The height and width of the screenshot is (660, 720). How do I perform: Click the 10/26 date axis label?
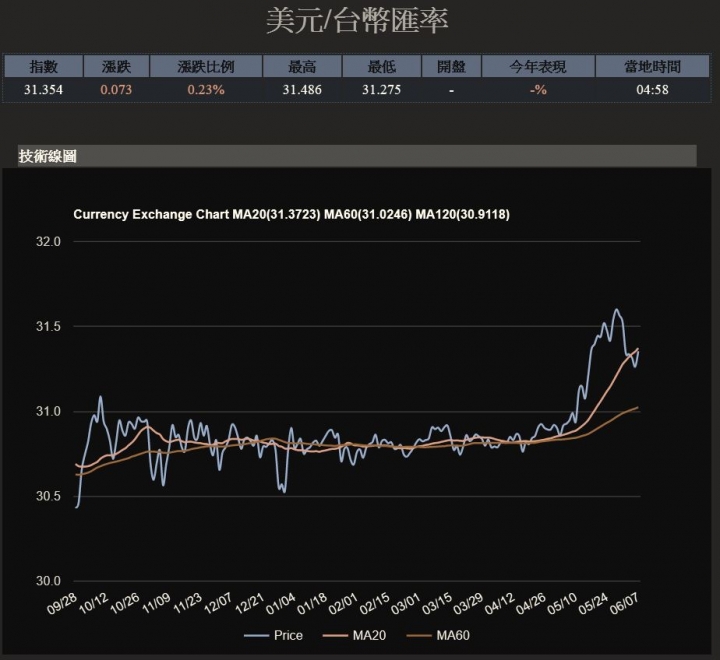click(124, 603)
